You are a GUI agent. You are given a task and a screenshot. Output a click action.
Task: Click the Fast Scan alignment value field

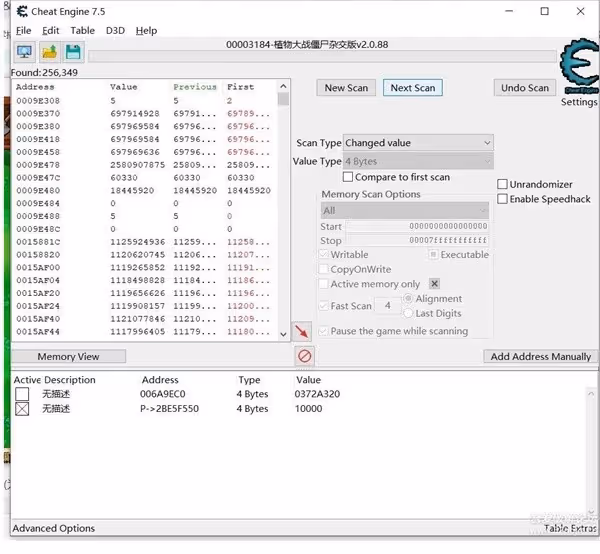tap(387, 306)
